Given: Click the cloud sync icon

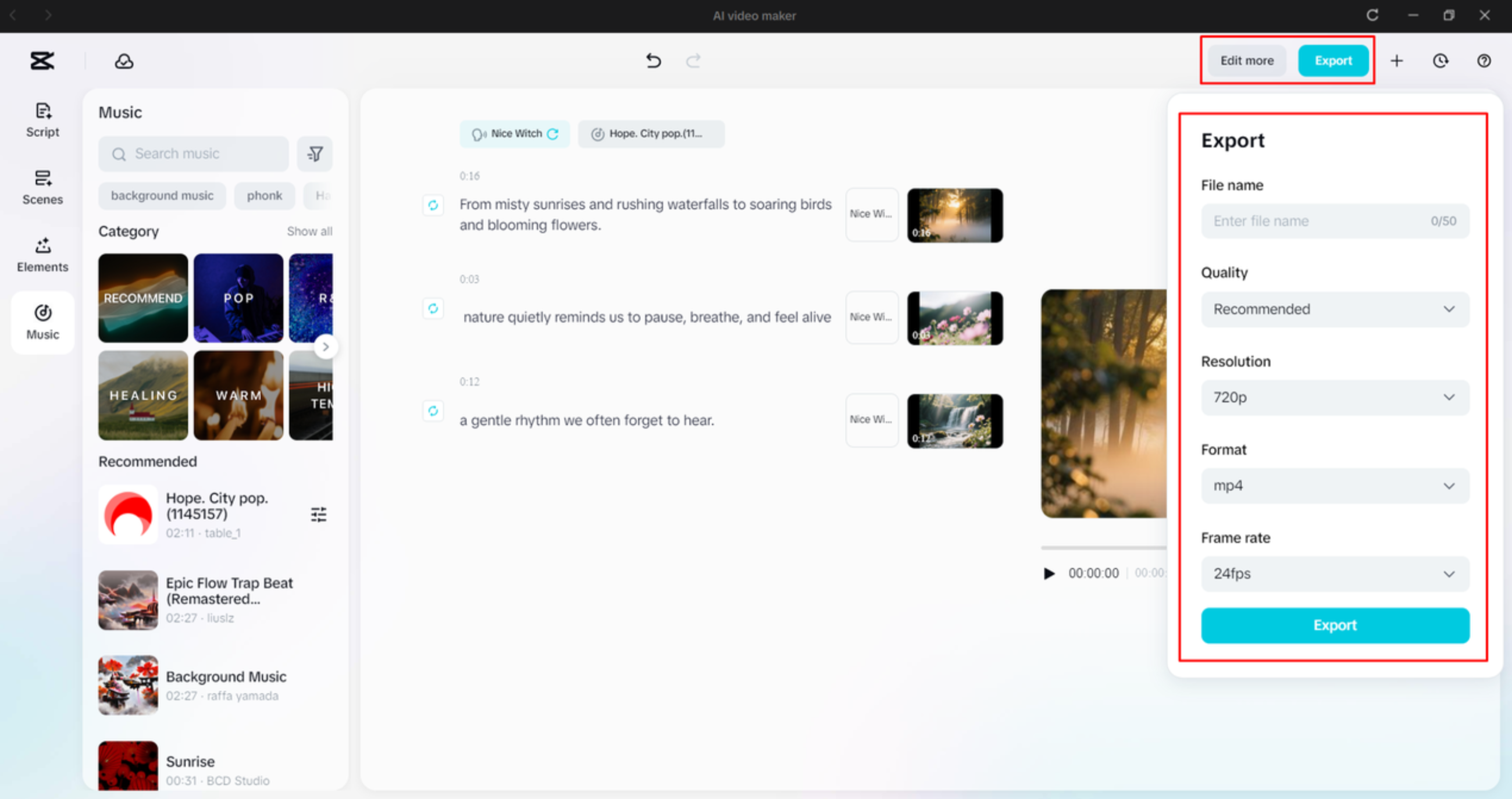Looking at the screenshot, I should click(123, 60).
